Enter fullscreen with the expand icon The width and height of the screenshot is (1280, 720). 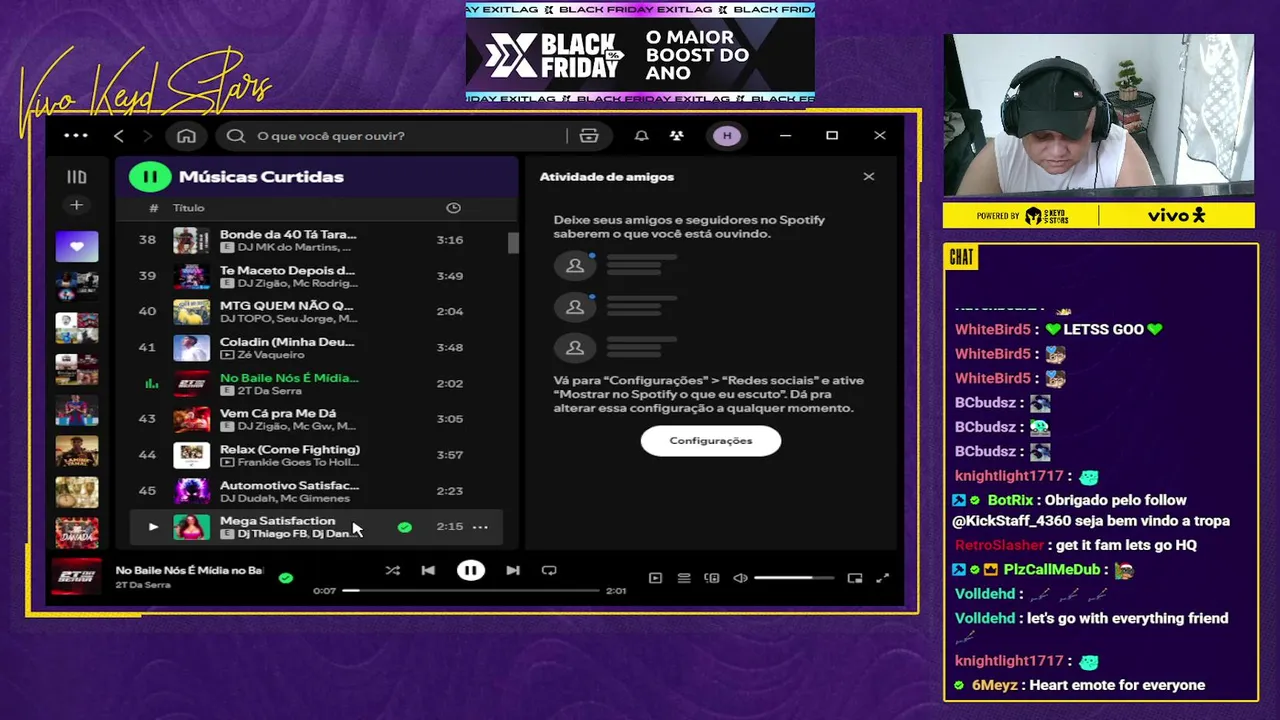click(883, 578)
